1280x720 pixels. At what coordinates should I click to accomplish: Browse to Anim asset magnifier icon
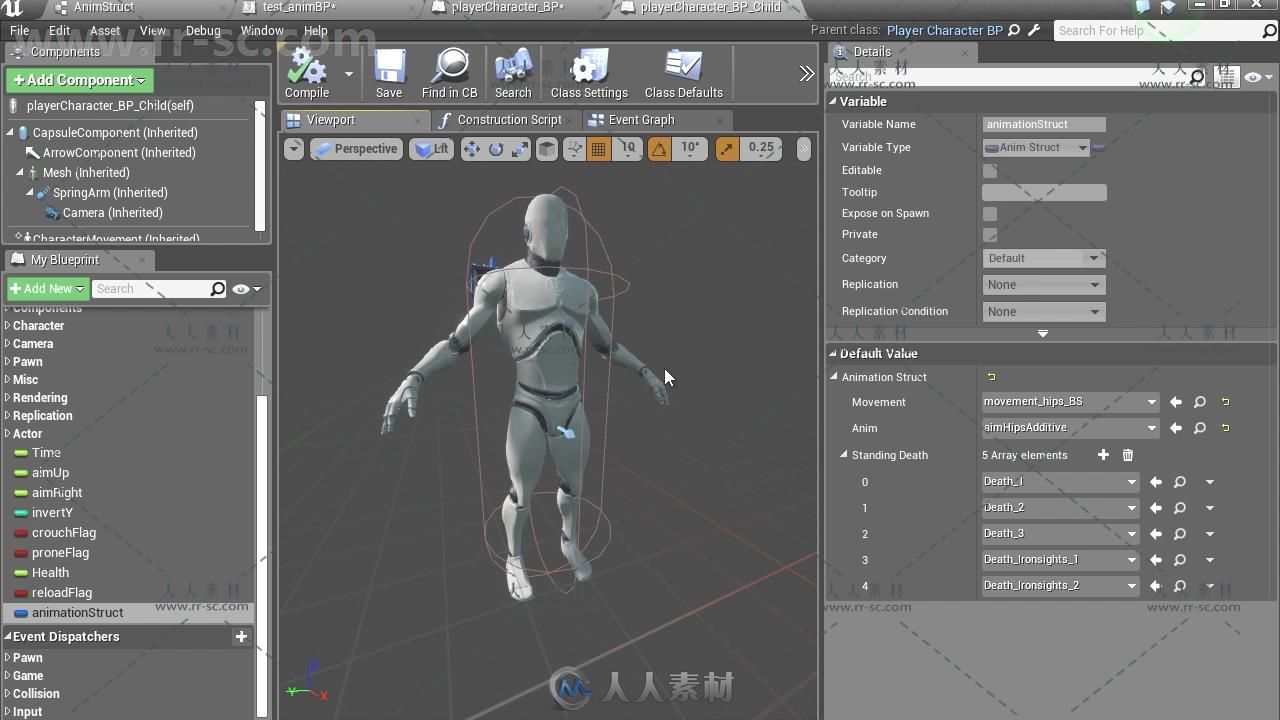coord(1200,428)
